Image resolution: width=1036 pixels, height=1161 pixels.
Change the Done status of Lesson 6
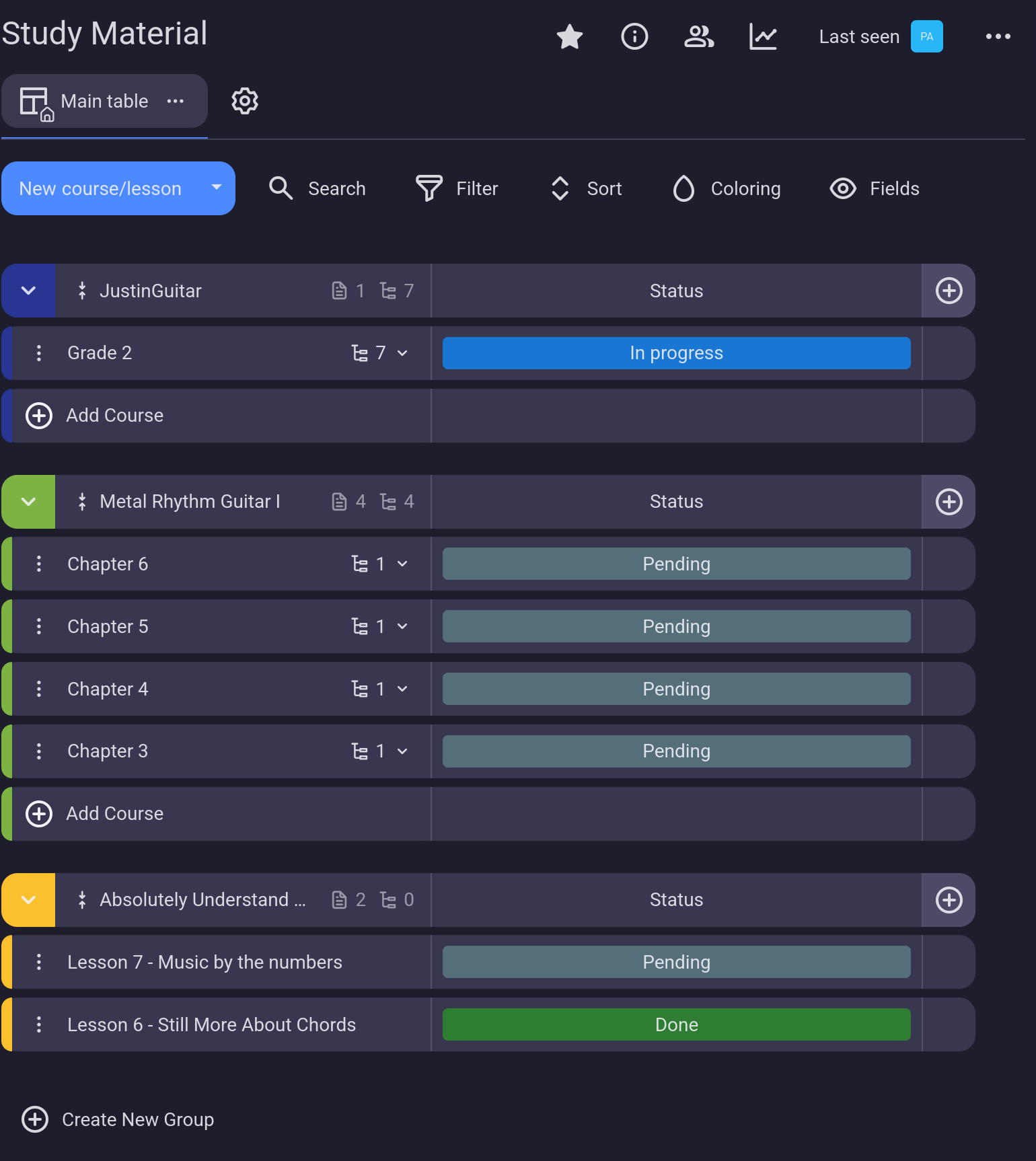[676, 1024]
